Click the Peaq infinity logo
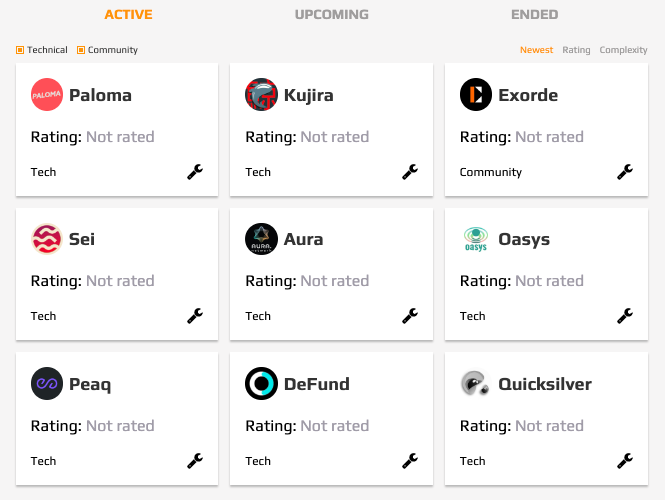The image size is (665, 500). tap(47, 383)
